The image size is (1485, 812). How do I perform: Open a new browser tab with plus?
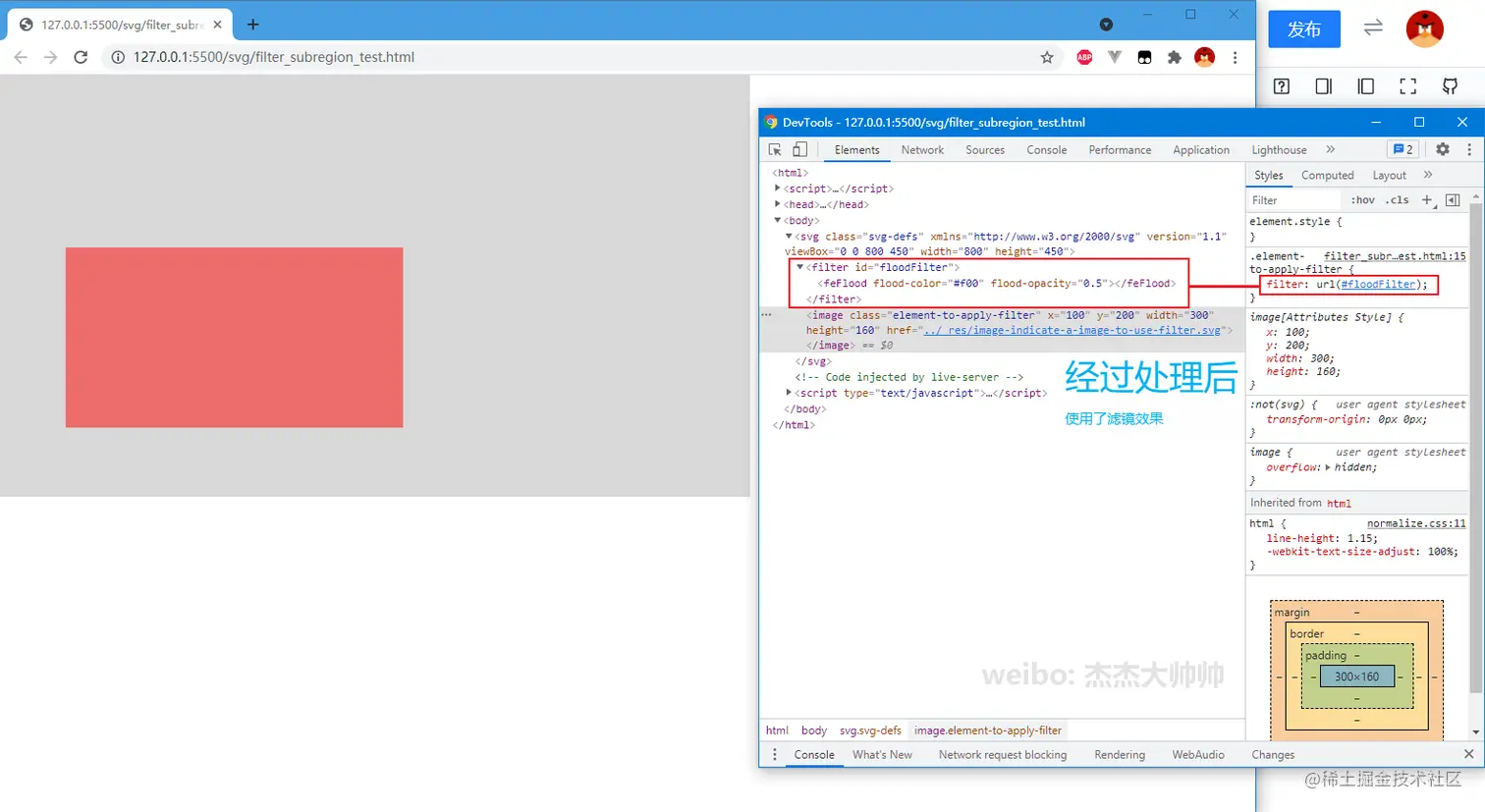(x=252, y=25)
